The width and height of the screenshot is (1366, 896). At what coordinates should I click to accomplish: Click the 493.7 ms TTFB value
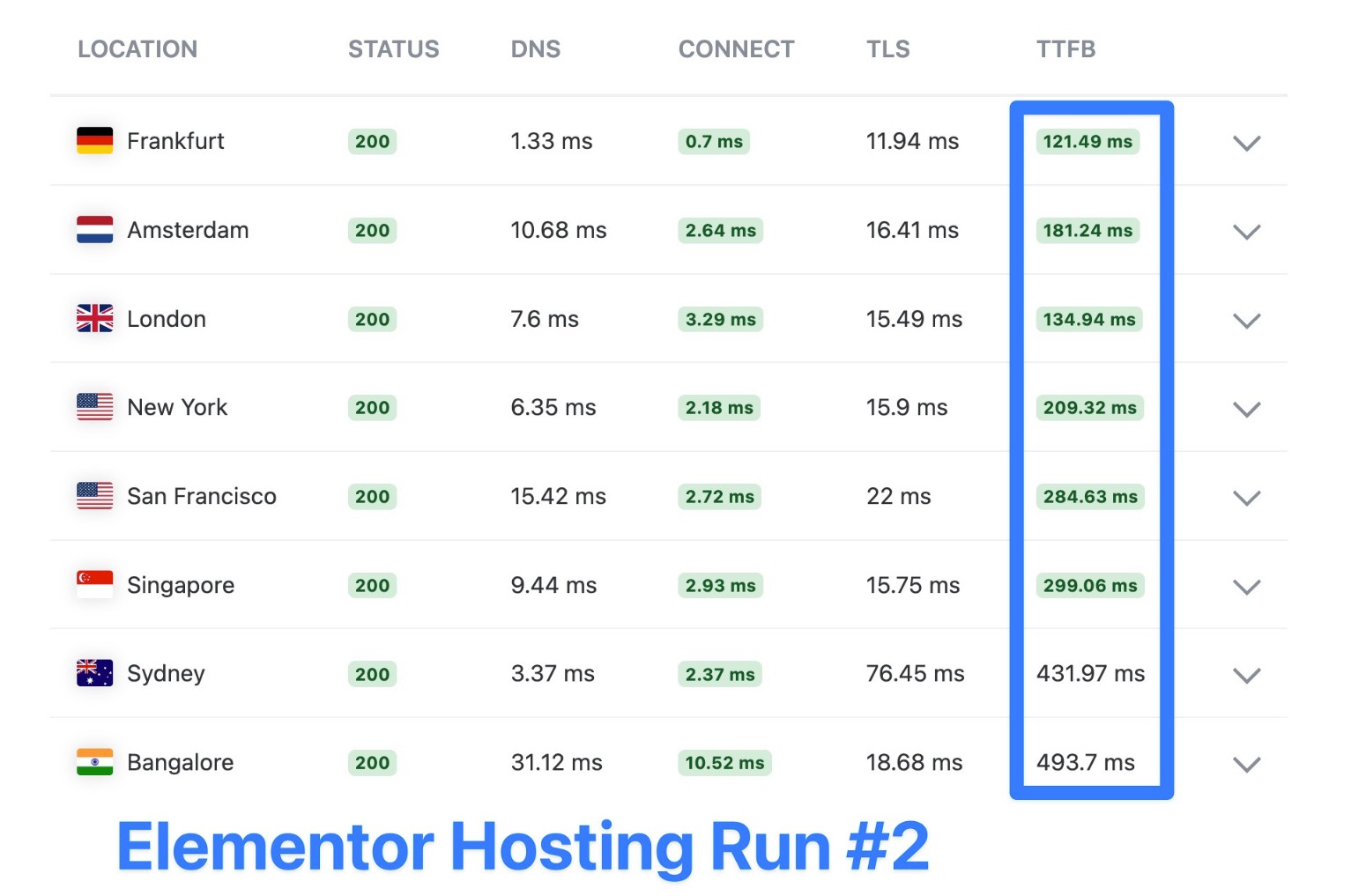point(1086,762)
